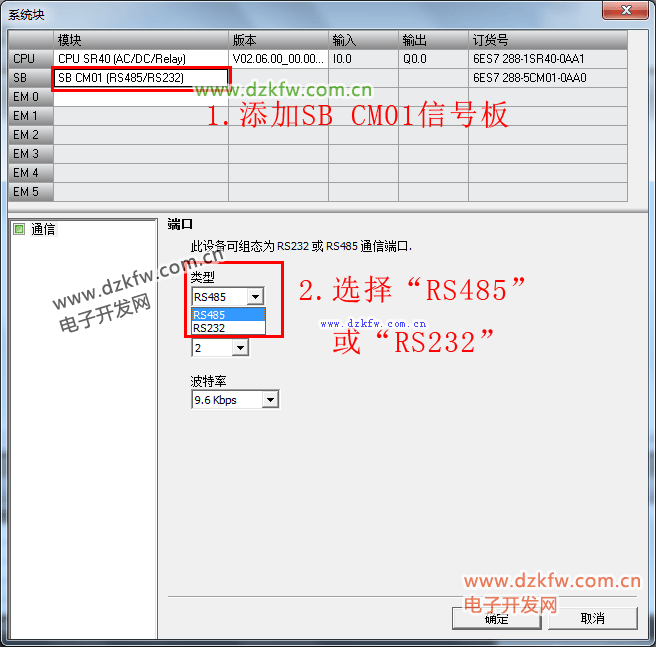
Task: Click the CPU version cell V02.06.00
Action: (278, 59)
